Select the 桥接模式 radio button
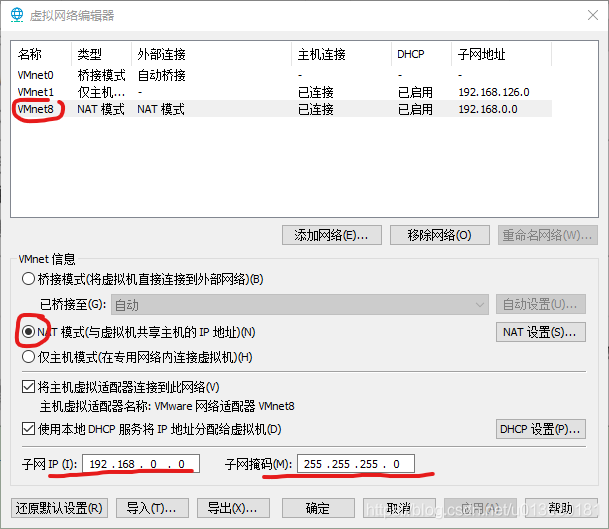Image resolution: width=609 pixels, height=529 pixels. pyautogui.click(x=28, y=279)
